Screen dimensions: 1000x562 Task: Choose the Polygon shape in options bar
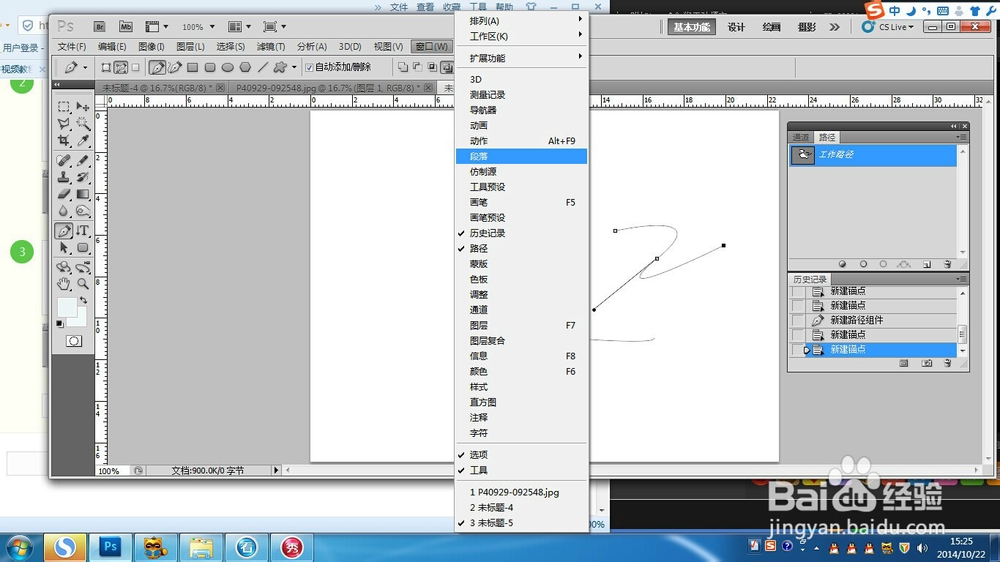[245, 67]
